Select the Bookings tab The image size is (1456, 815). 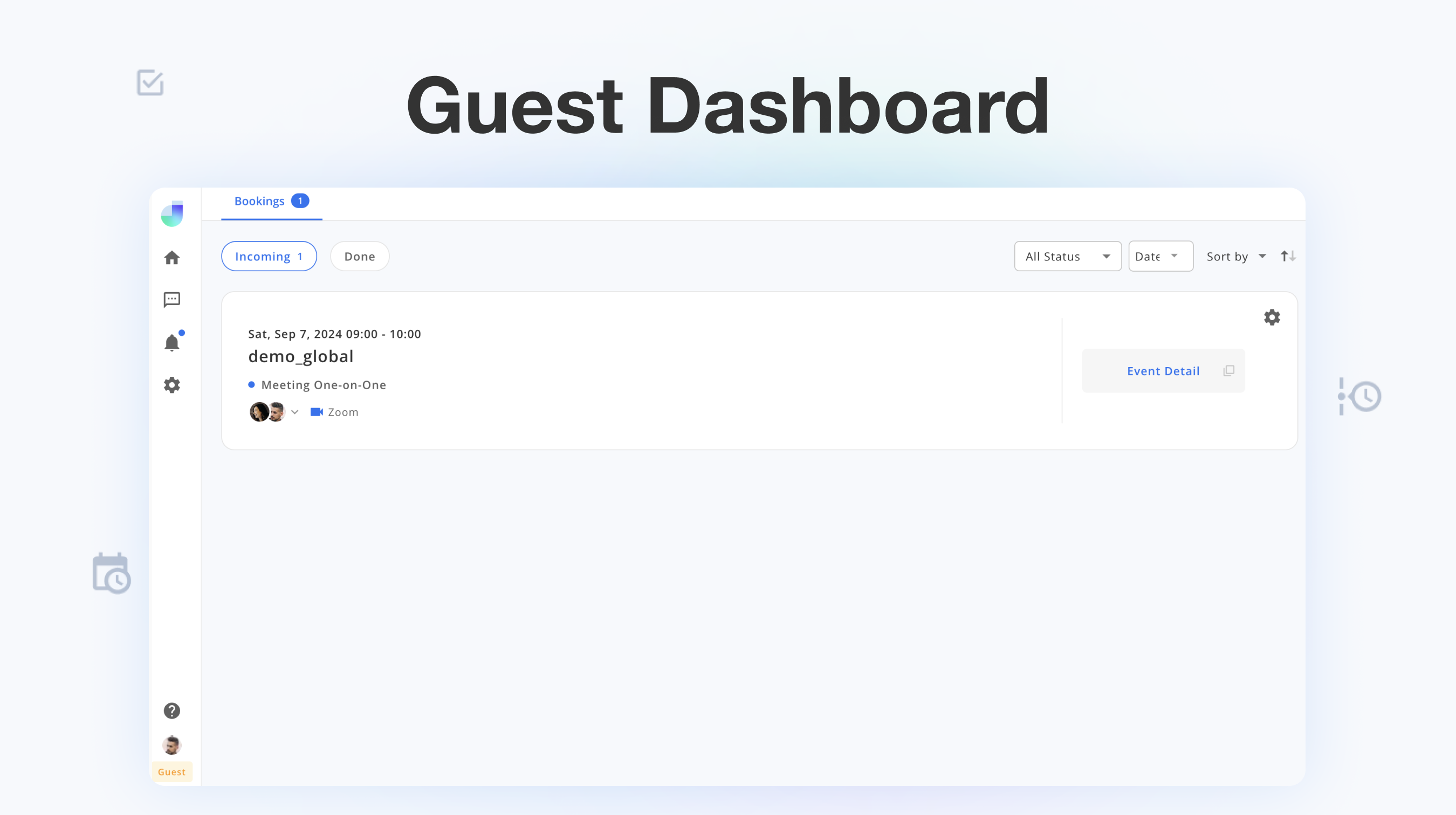pos(271,201)
